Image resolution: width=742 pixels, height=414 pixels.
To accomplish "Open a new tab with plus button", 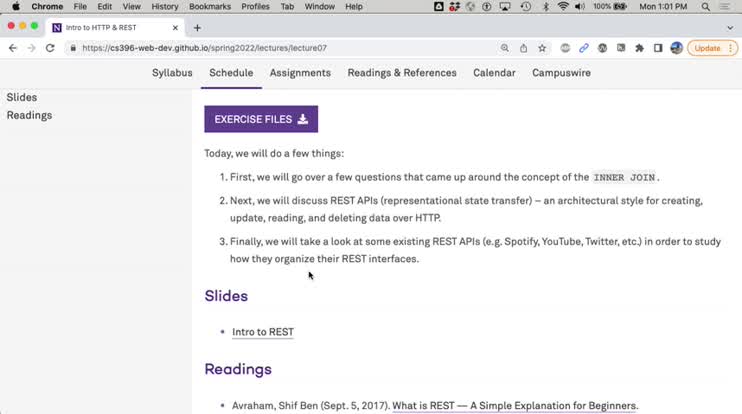I will tap(197, 27).
